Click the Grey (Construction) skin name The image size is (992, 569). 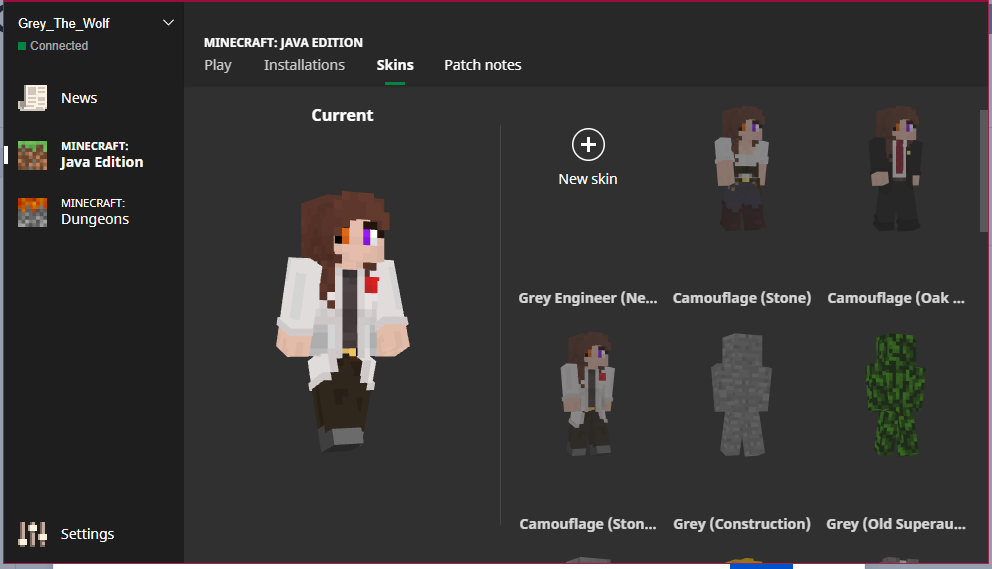(742, 524)
